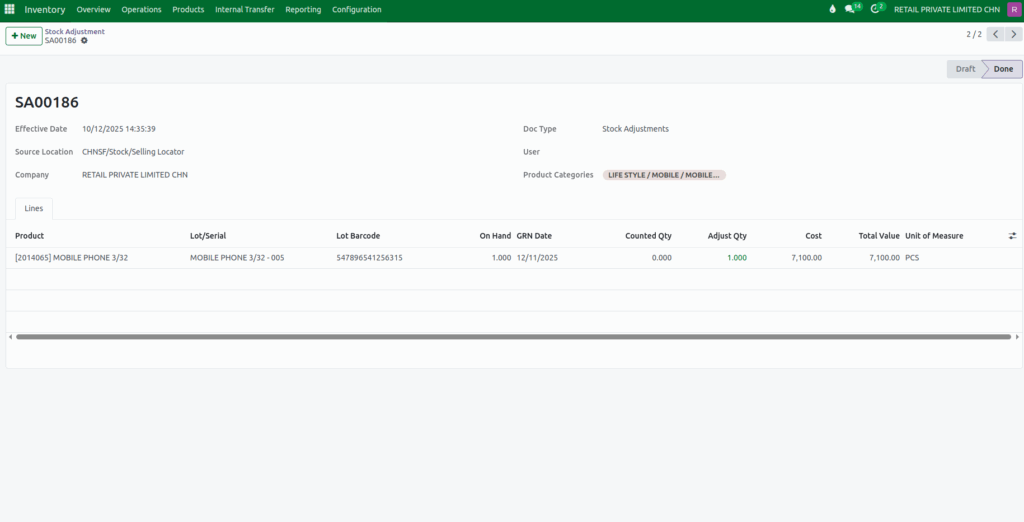Click the On Hand value 1.000
Image resolution: width=1024 pixels, height=522 pixels.
501,258
